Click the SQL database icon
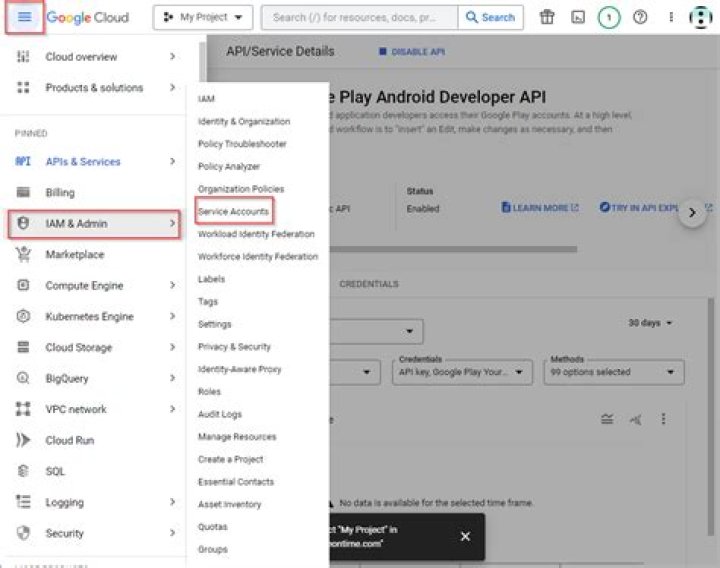The width and height of the screenshot is (720, 568). (23, 471)
